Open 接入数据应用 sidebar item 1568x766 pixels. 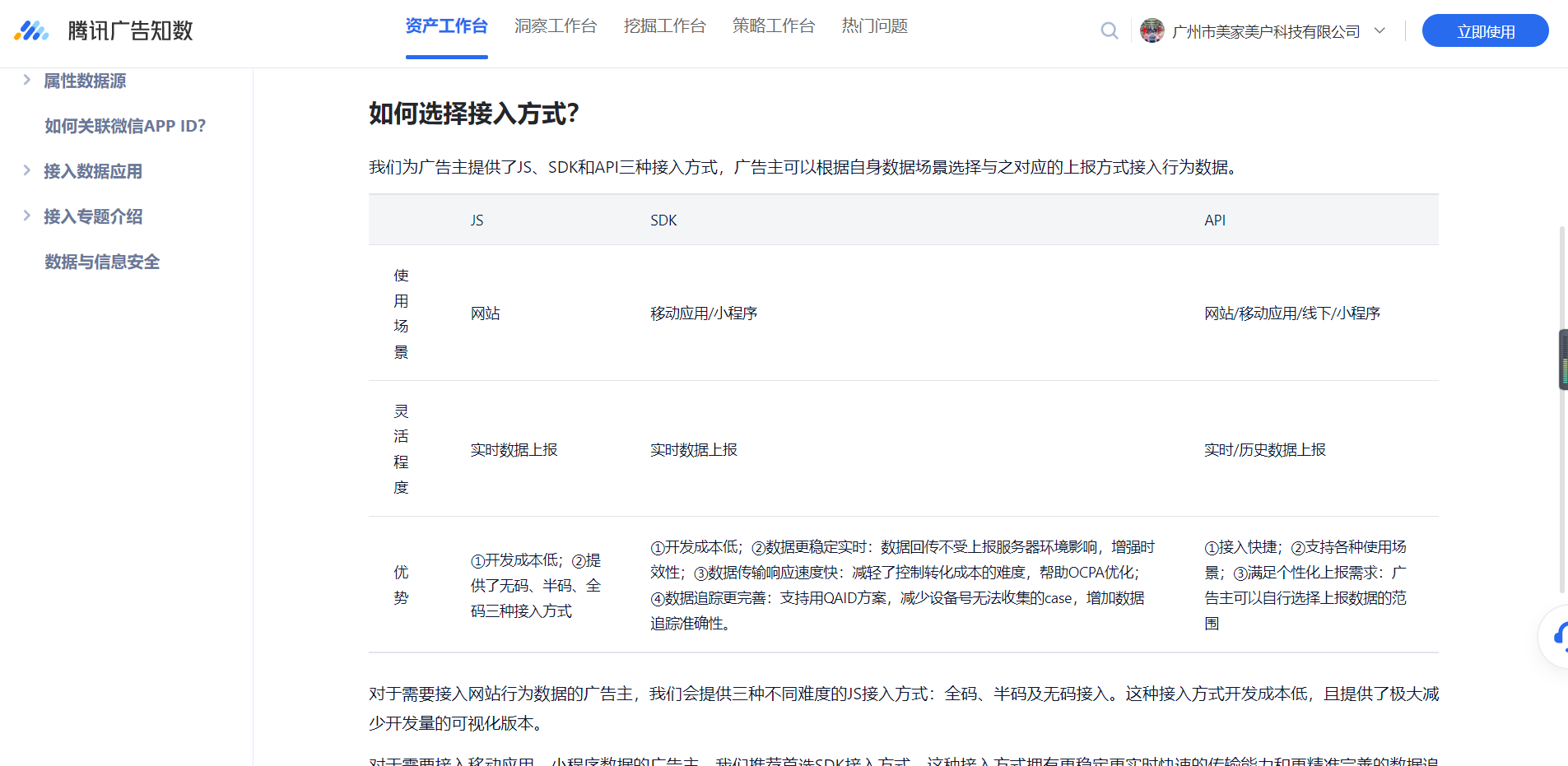[93, 171]
